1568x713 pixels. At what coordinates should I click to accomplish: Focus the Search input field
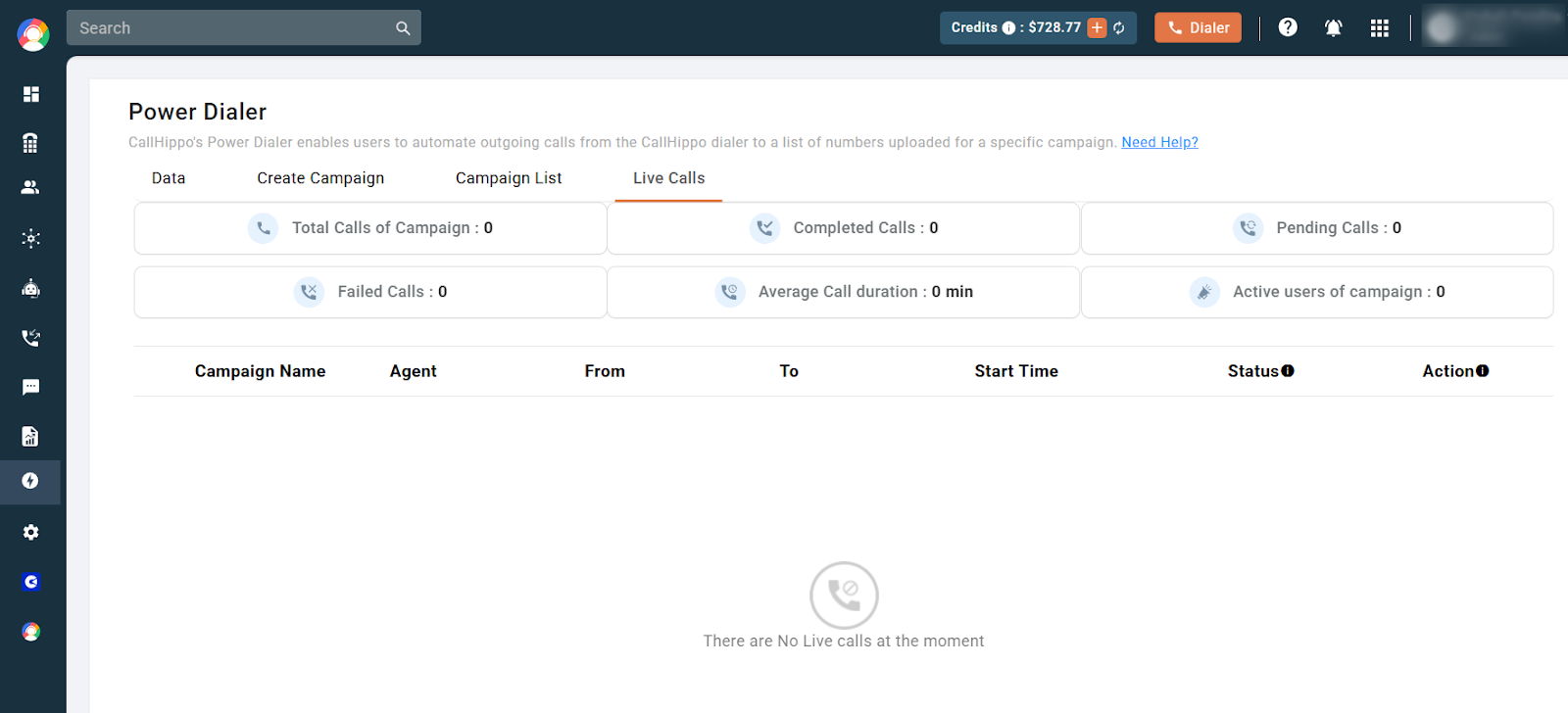tap(244, 27)
